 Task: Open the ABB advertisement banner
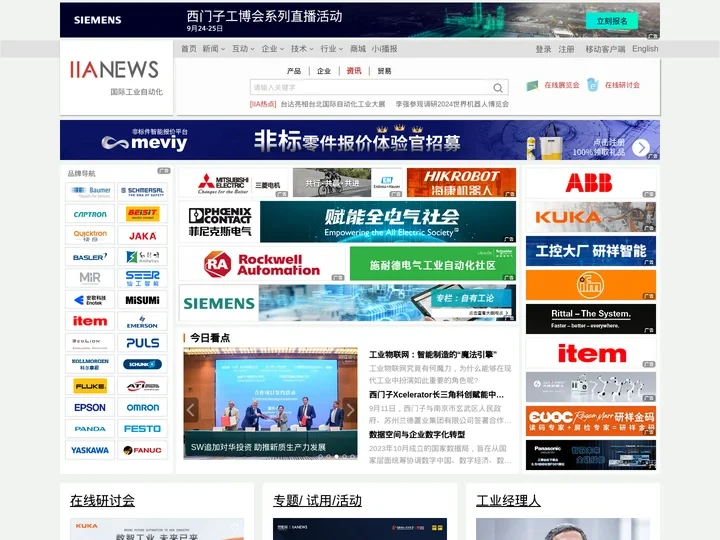click(591, 183)
